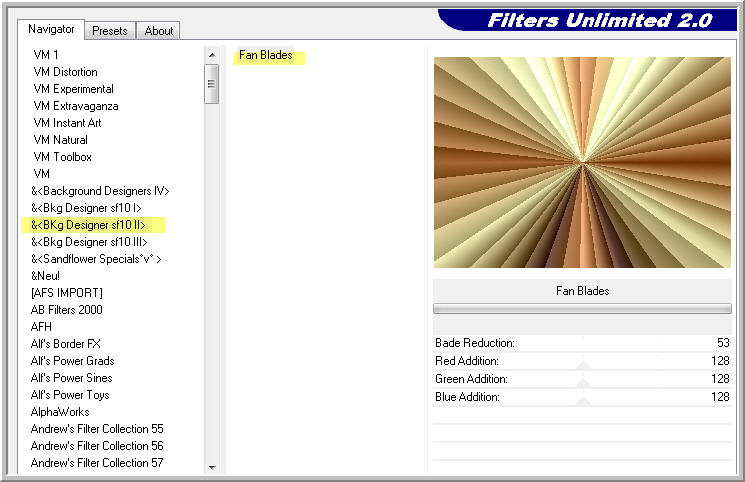Select &<Background Designers IV> category
The height and width of the screenshot is (482, 745).
100,191
